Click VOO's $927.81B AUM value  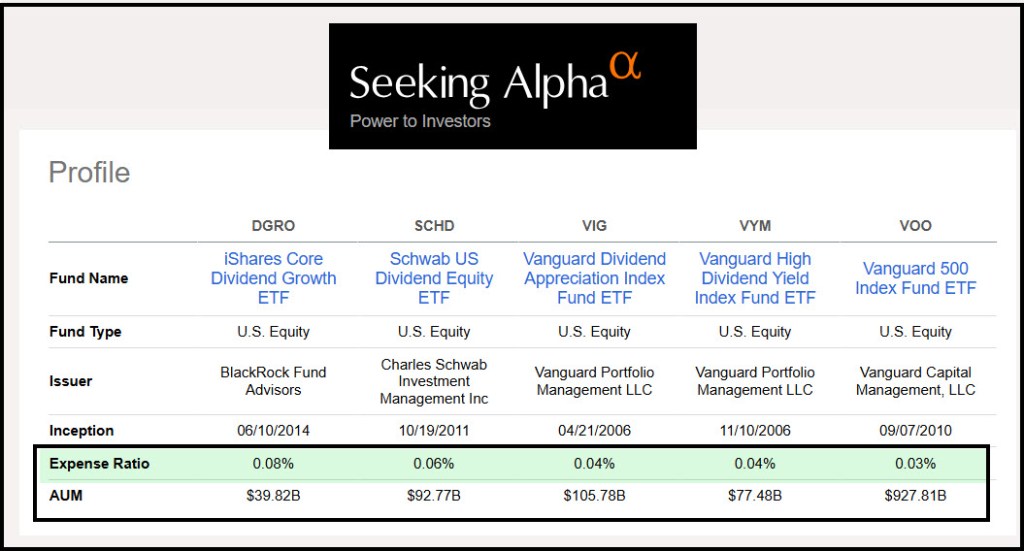pyautogui.click(x=916, y=496)
